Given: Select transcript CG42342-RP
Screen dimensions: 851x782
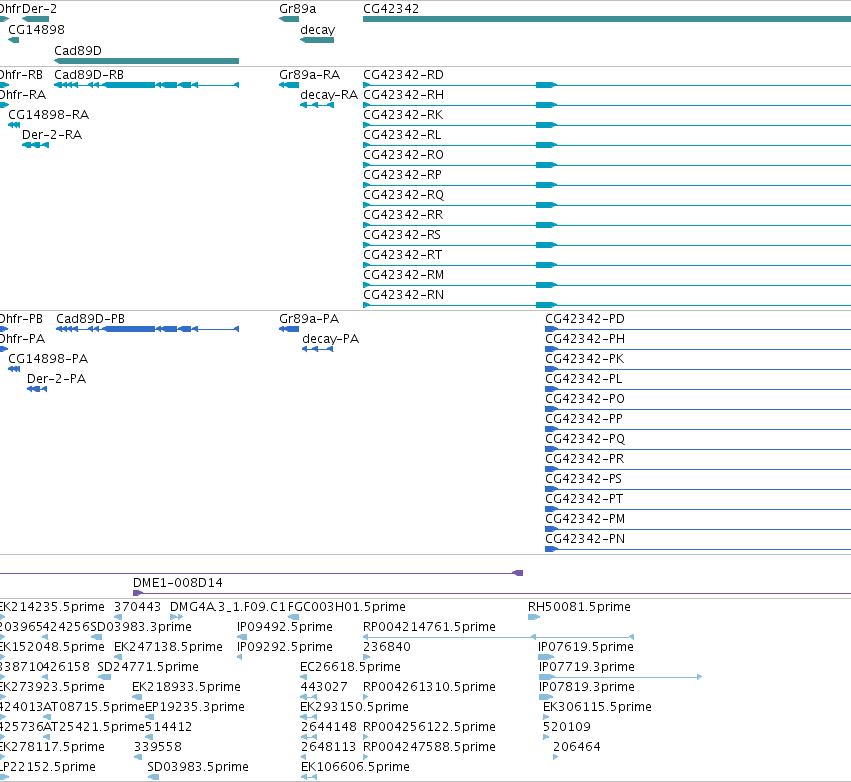Looking at the screenshot, I should [x=402, y=175].
